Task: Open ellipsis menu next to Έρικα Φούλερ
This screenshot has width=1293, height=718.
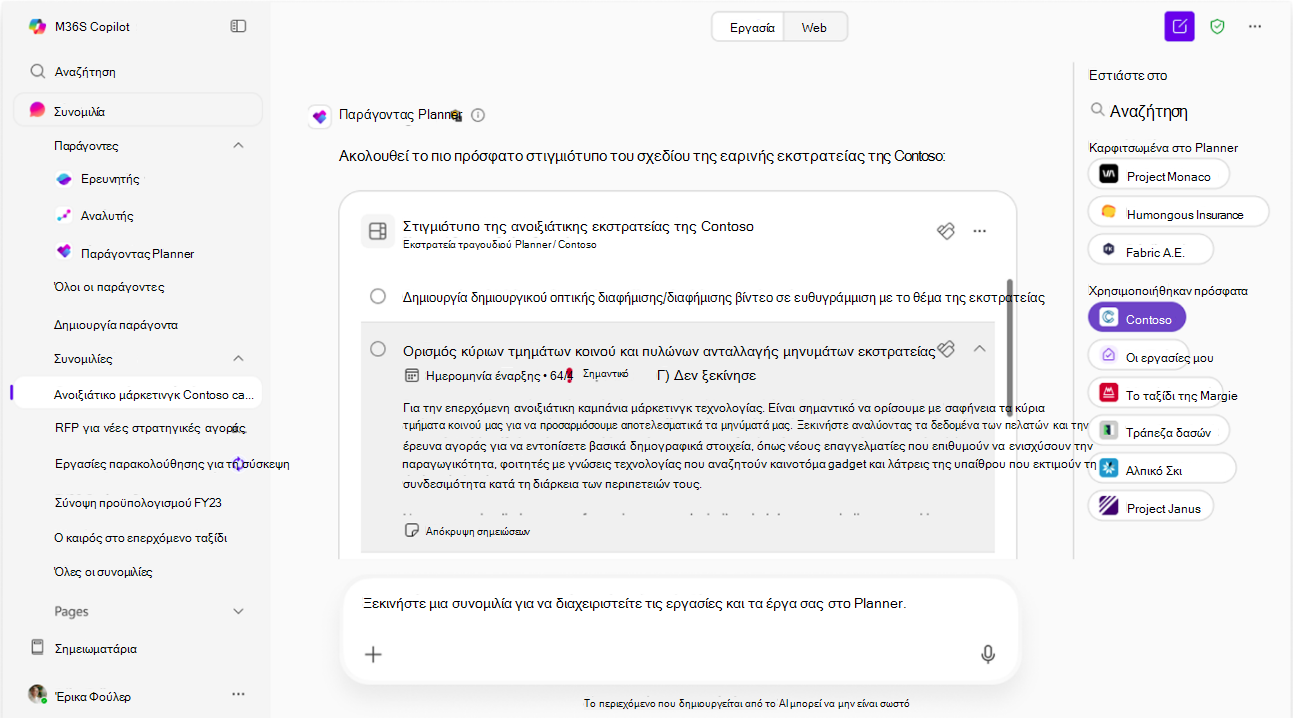Action: pyautogui.click(x=239, y=694)
